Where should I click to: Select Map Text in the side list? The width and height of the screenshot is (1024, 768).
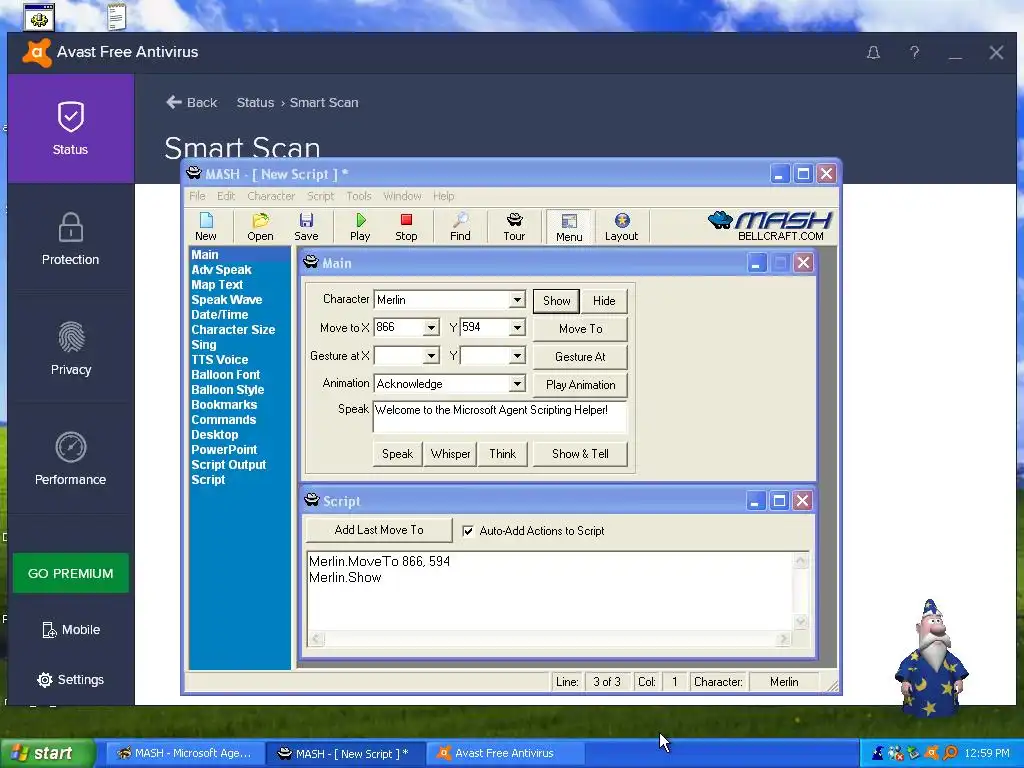(217, 285)
